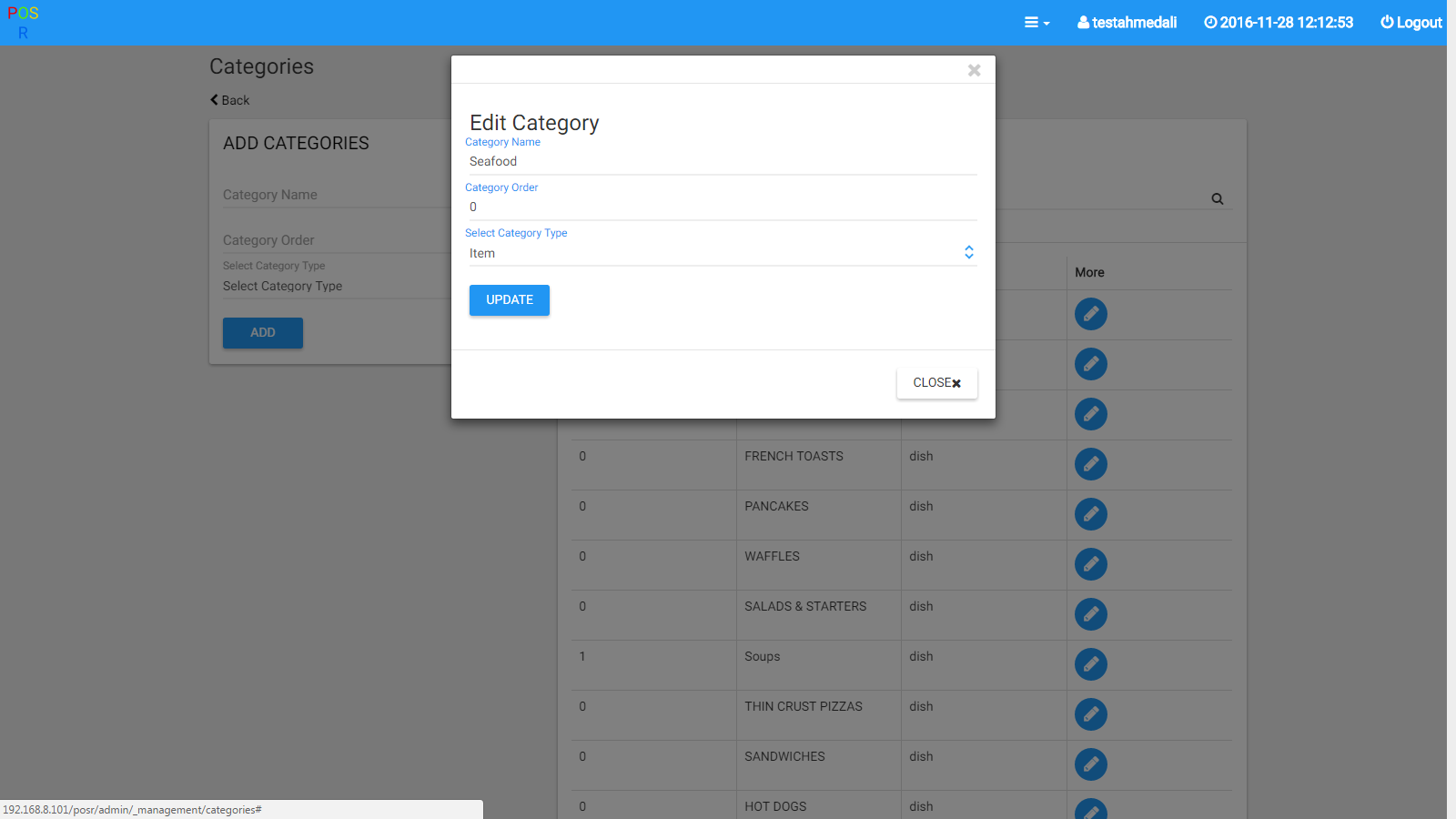Image resolution: width=1456 pixels, height=819 pixels.
Task: Click Logout in the top bar
Action: [x=1410, y=23]
